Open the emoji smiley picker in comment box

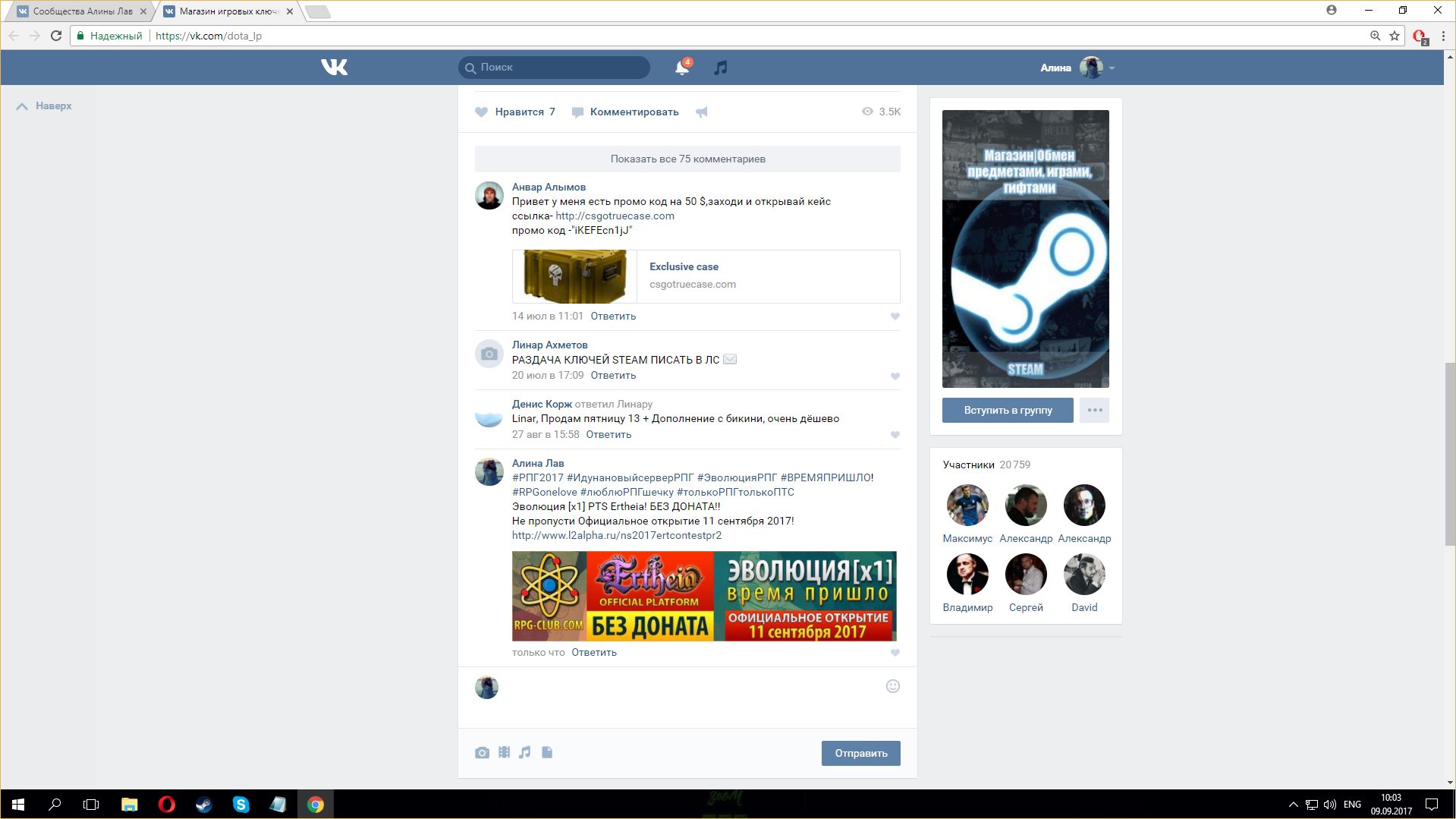tap(893, 686)
